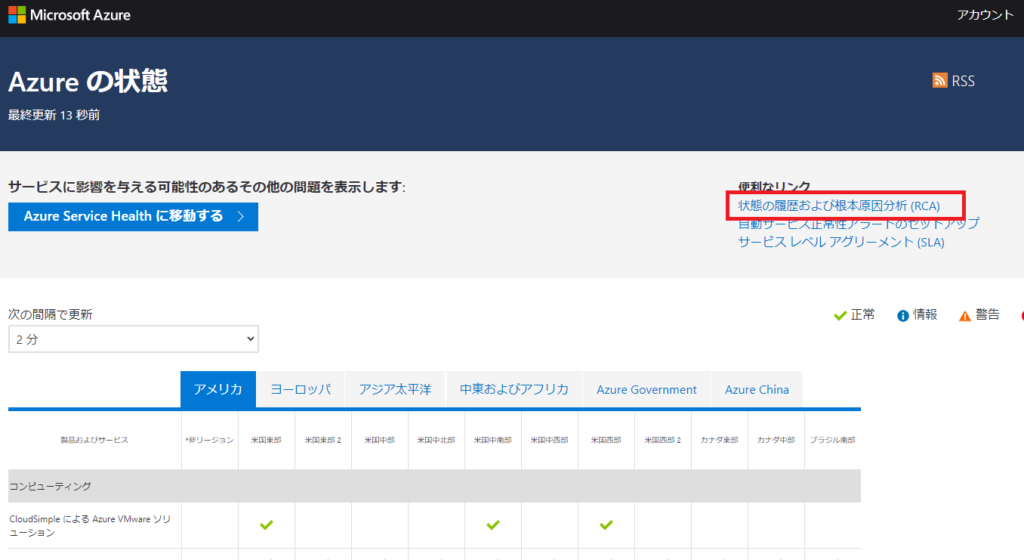The width and height of the screenshot is (1024, 560).
Task: Switch to the 中東およびアフリカ tab
Action: tap(514, 390)
